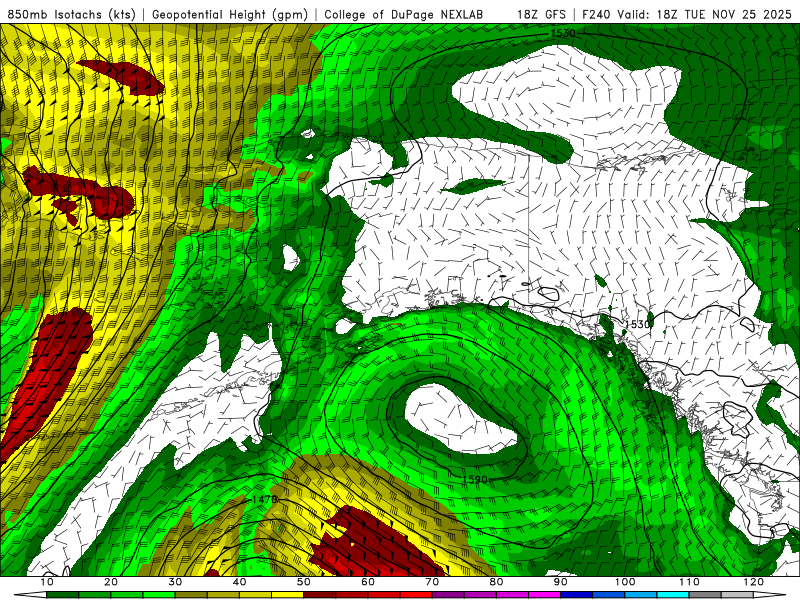This screenshot has width=800, height=600.
Task: Click the '120' value on the legend scale
Action: [x=754, y=582]
